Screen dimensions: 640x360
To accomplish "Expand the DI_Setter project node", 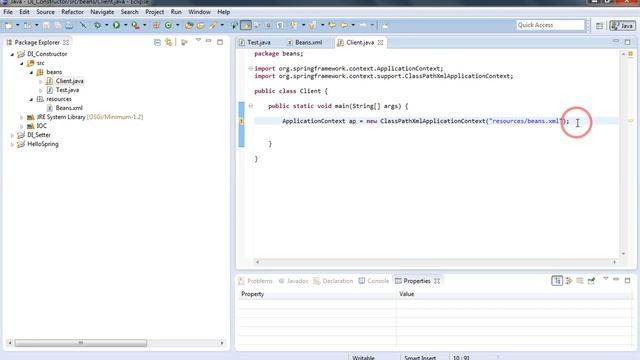I will coord(12,135).
